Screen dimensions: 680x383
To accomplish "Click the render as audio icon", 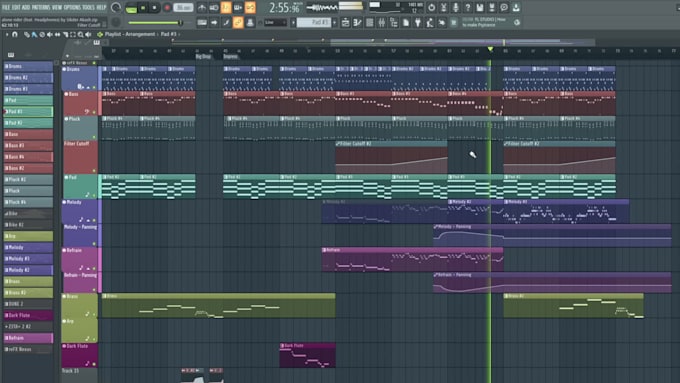I will pos(492,8).
